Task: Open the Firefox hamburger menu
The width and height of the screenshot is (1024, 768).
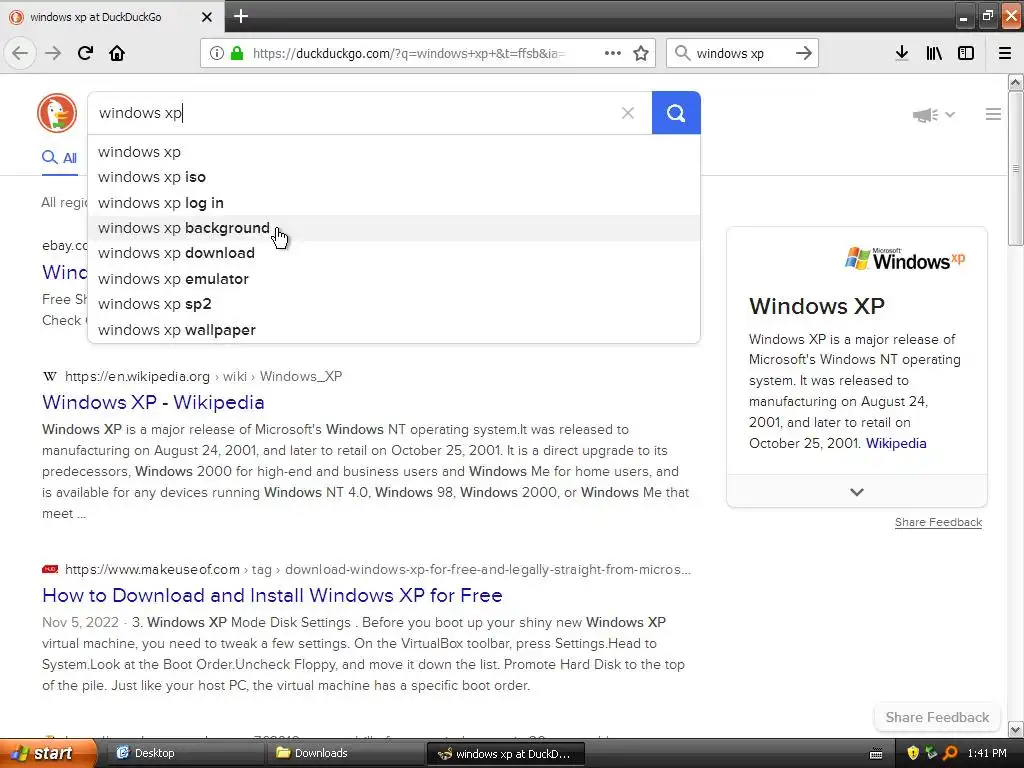Action: (1005, 53)
